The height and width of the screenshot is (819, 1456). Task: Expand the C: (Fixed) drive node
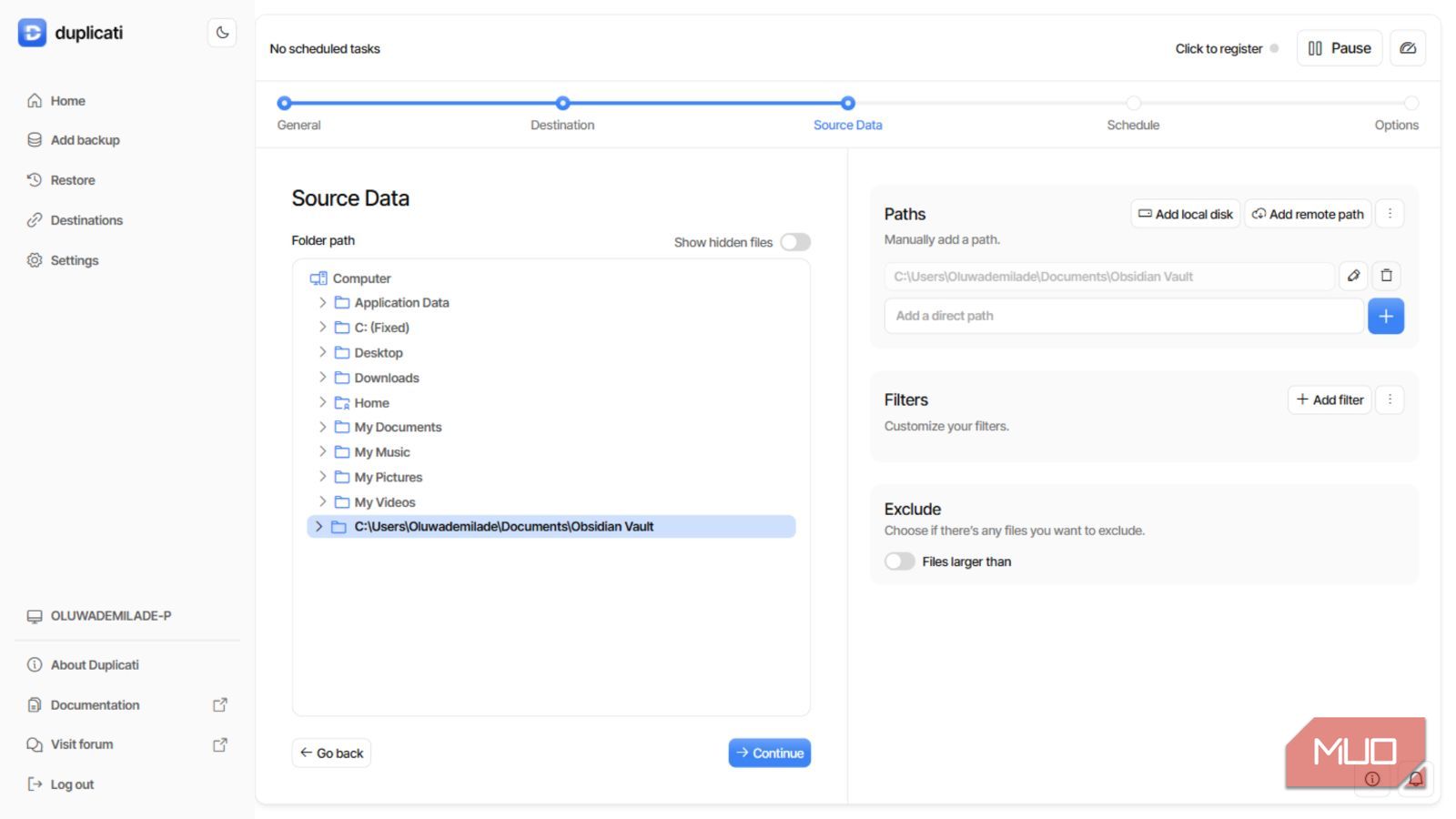click(322, 327)
